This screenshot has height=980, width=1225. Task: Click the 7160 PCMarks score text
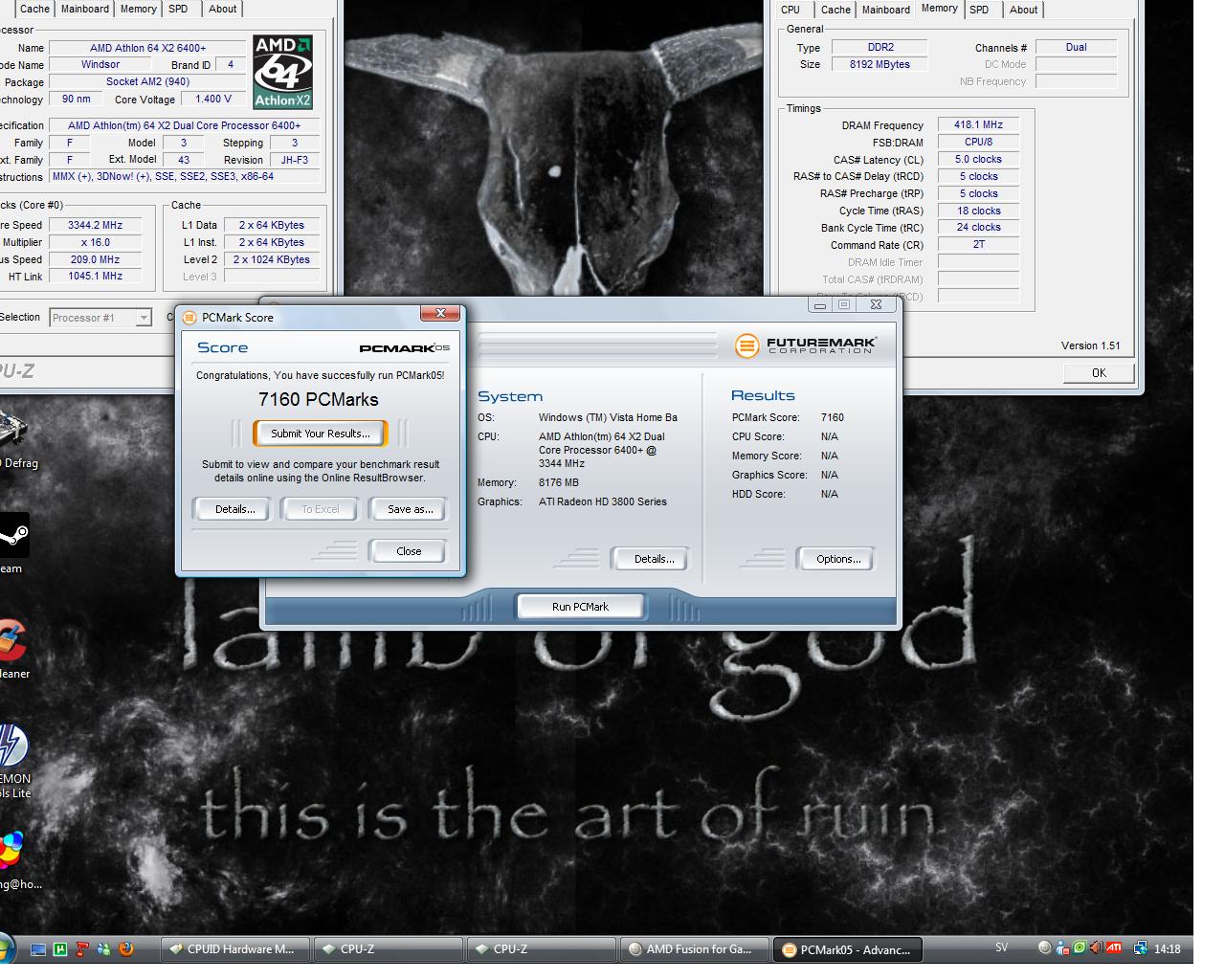tap(319, 400)
